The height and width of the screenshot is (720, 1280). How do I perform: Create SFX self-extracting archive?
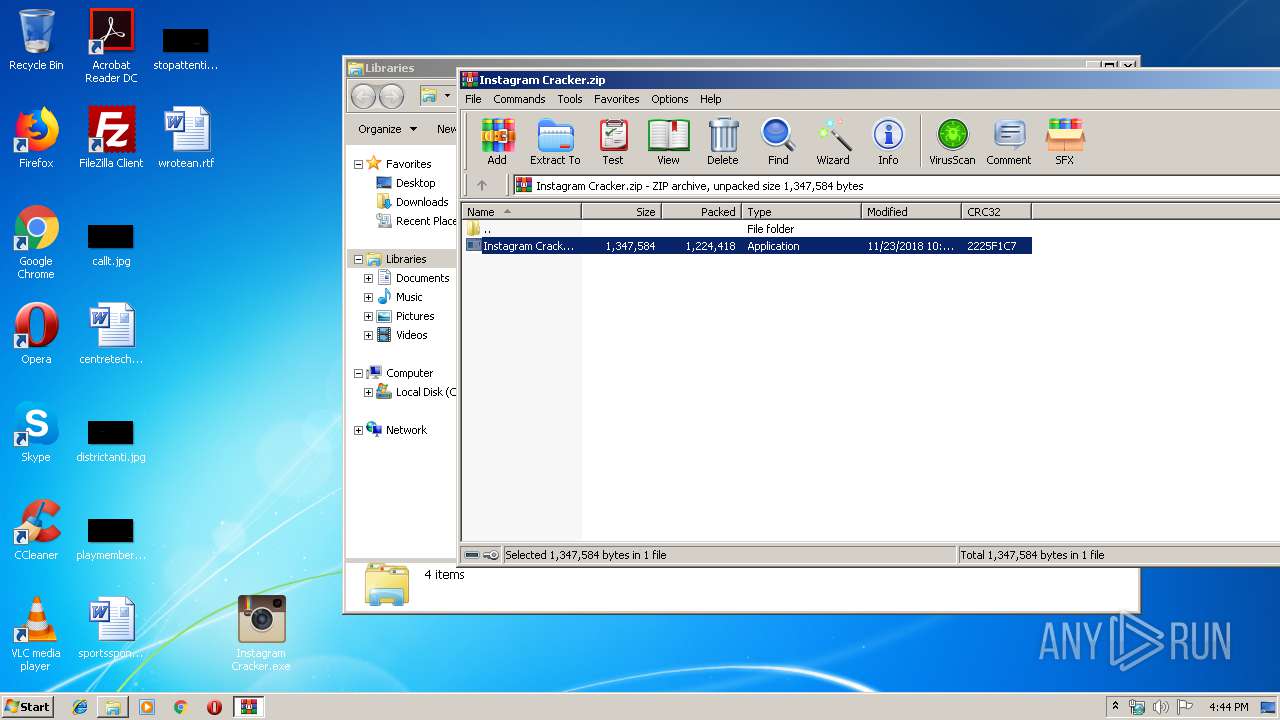1065,141
